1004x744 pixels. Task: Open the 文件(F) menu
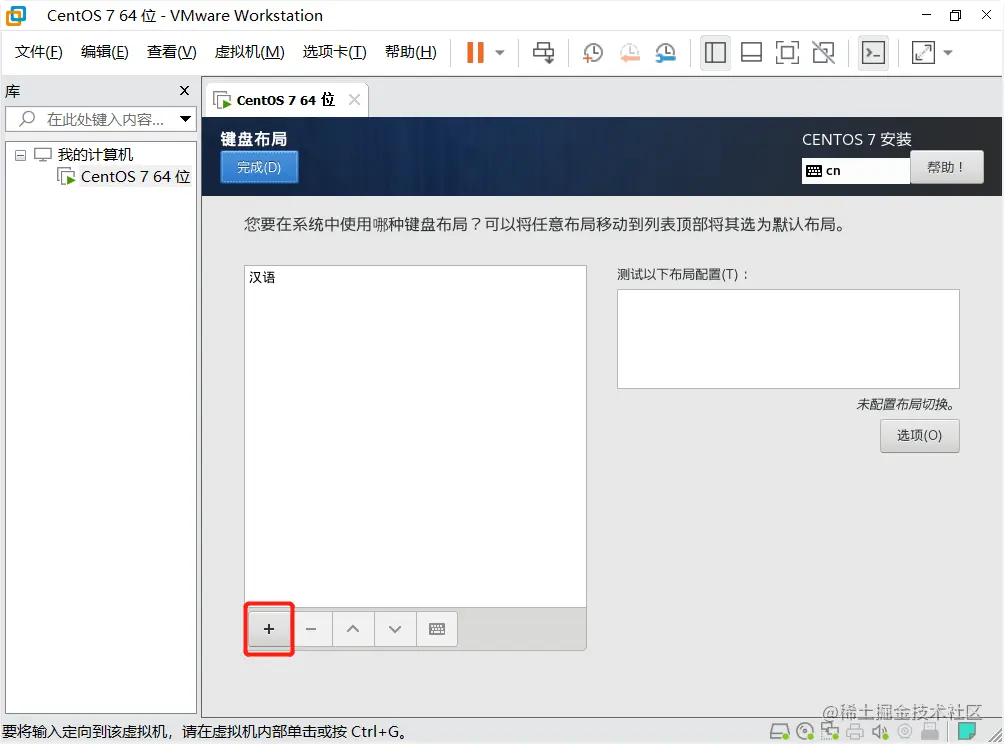[38, 52]
